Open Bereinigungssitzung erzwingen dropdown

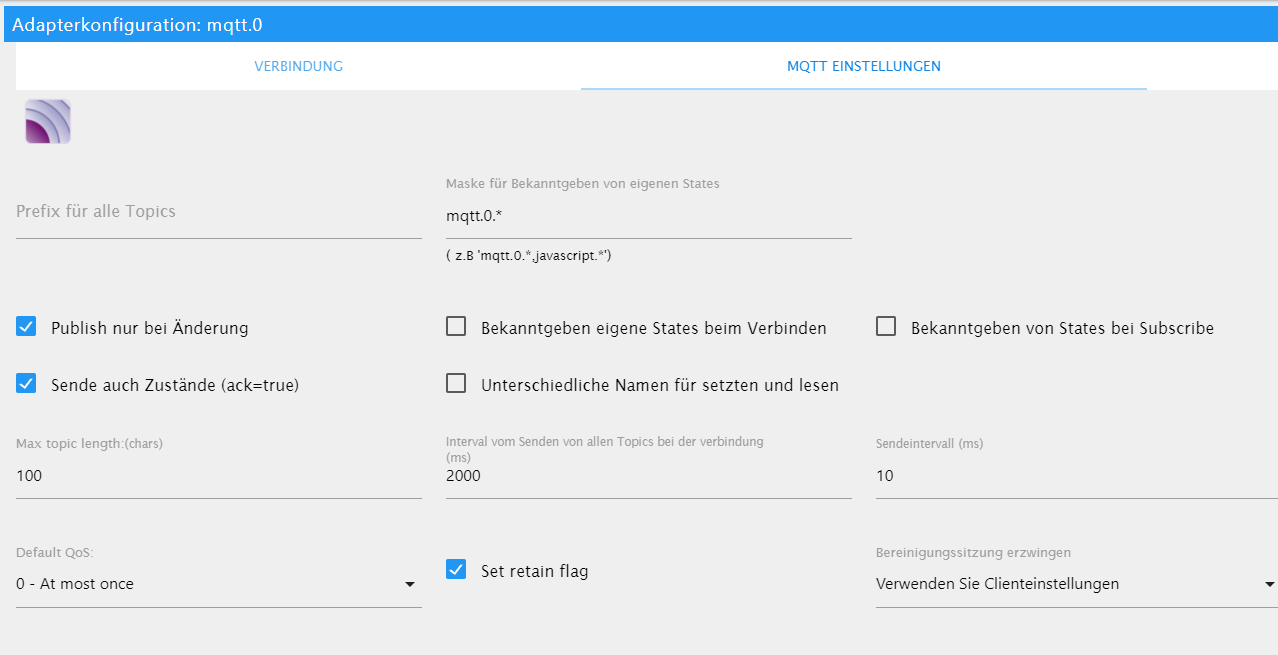tap(1077, 584)
